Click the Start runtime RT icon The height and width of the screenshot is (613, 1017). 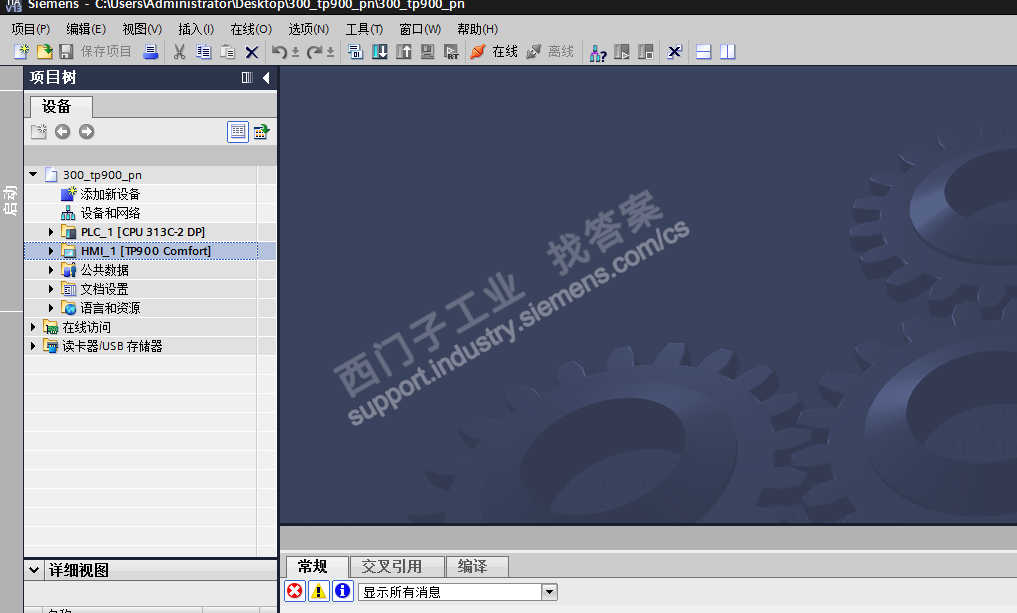[451, 51]
